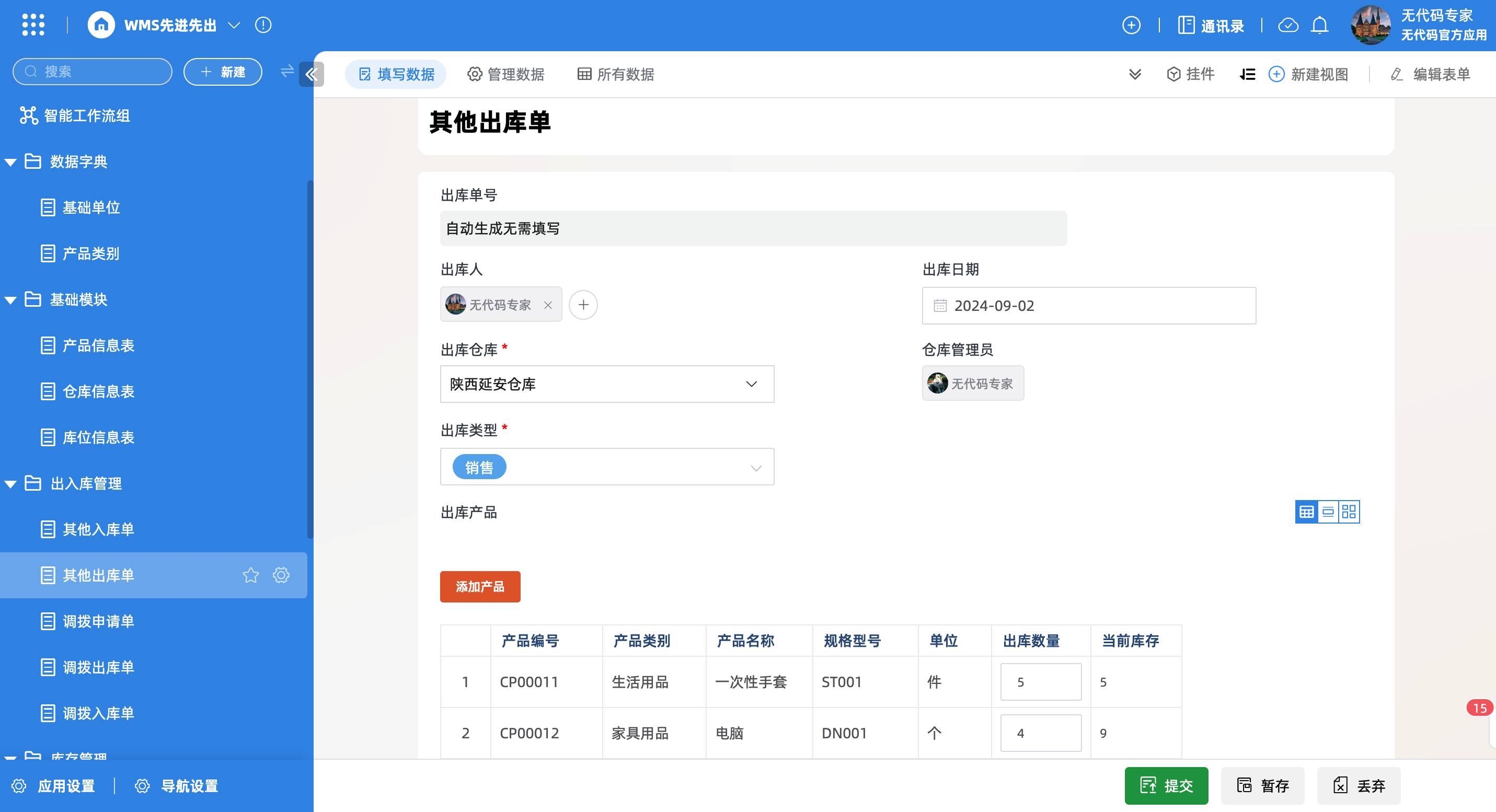Switch 出库产品 to table view
This screenshot has height=812, width=1496.
(x=1306, y=512)
